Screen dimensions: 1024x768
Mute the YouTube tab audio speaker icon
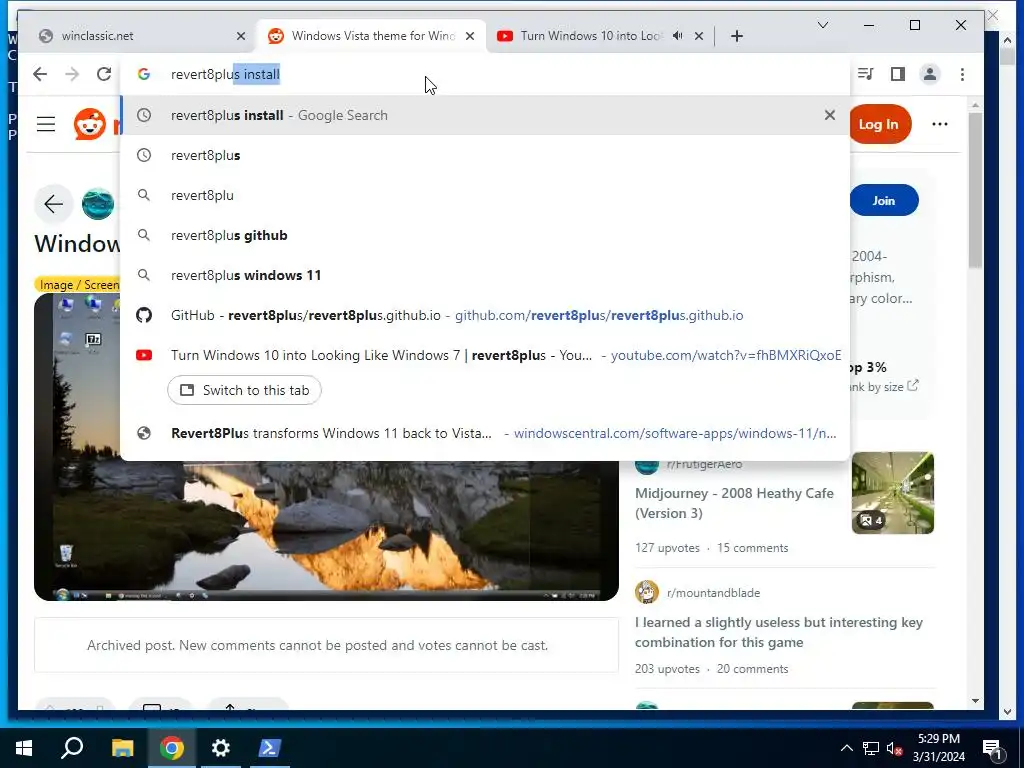(x=678, y=36)
